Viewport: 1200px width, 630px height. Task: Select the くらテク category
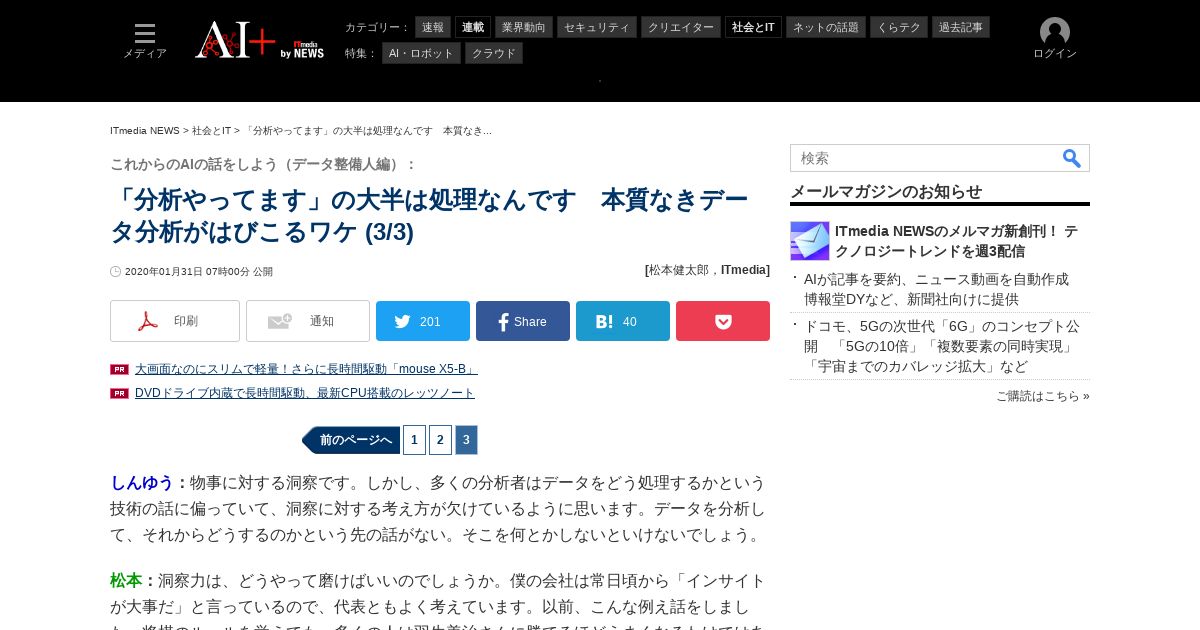[899, 27]
